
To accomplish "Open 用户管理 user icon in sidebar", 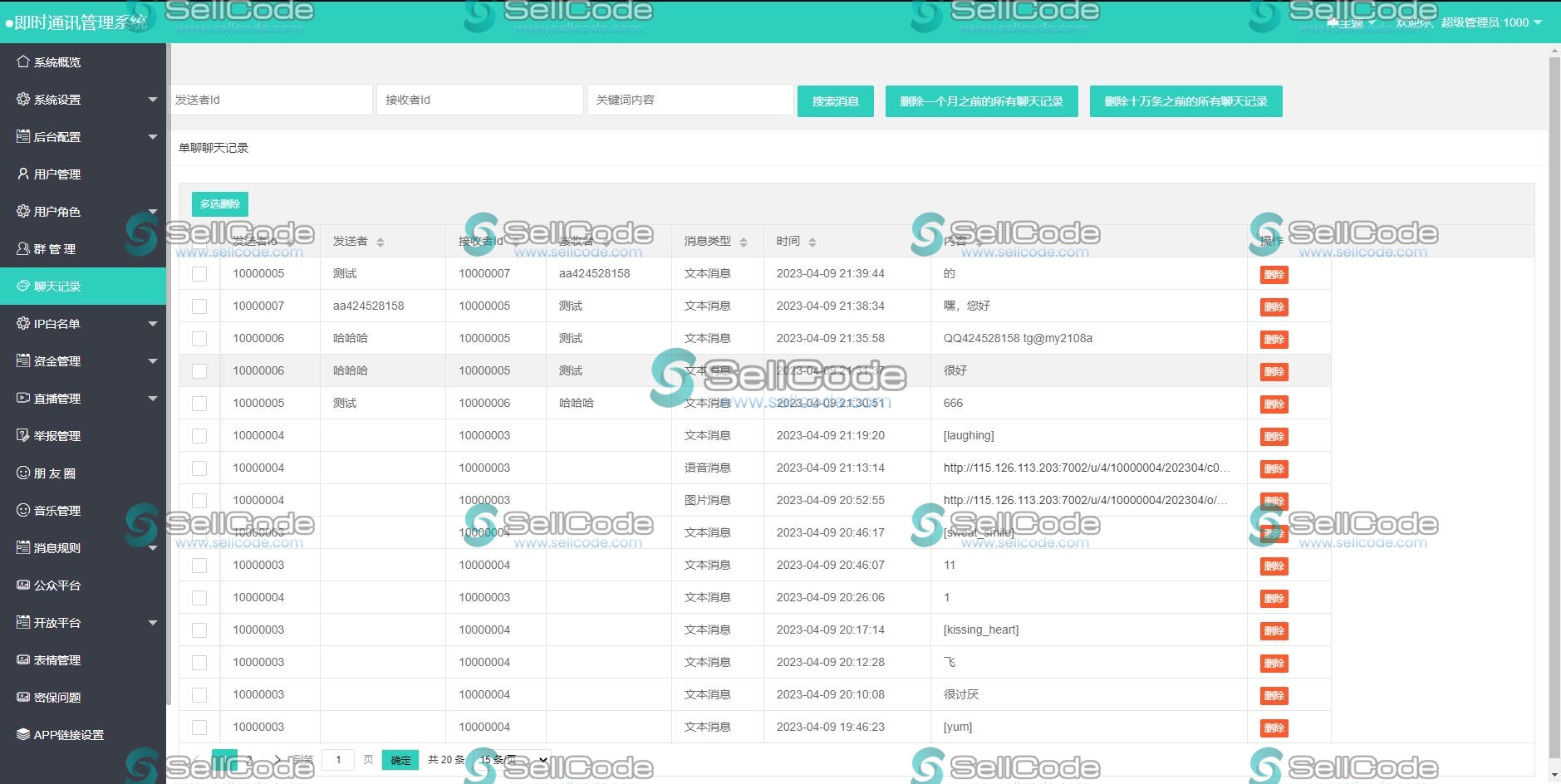I will point(23,174).
